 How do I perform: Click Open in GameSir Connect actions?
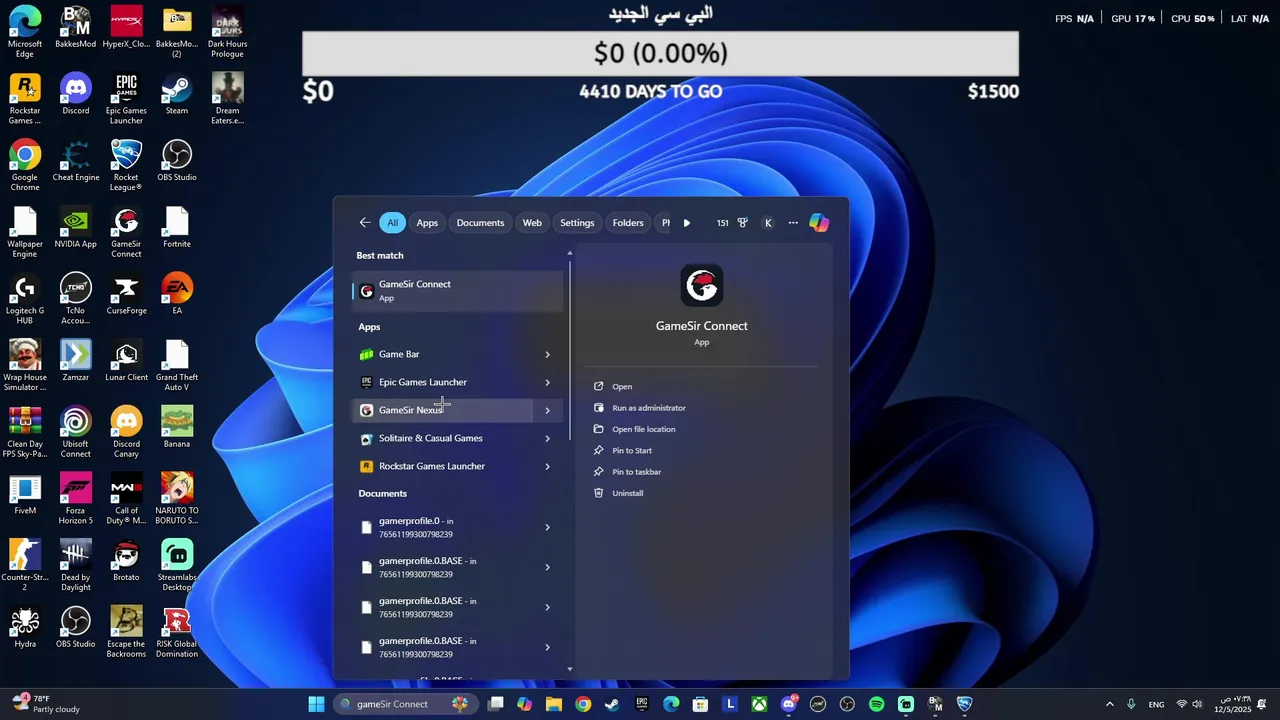click(x=622, y=387)
